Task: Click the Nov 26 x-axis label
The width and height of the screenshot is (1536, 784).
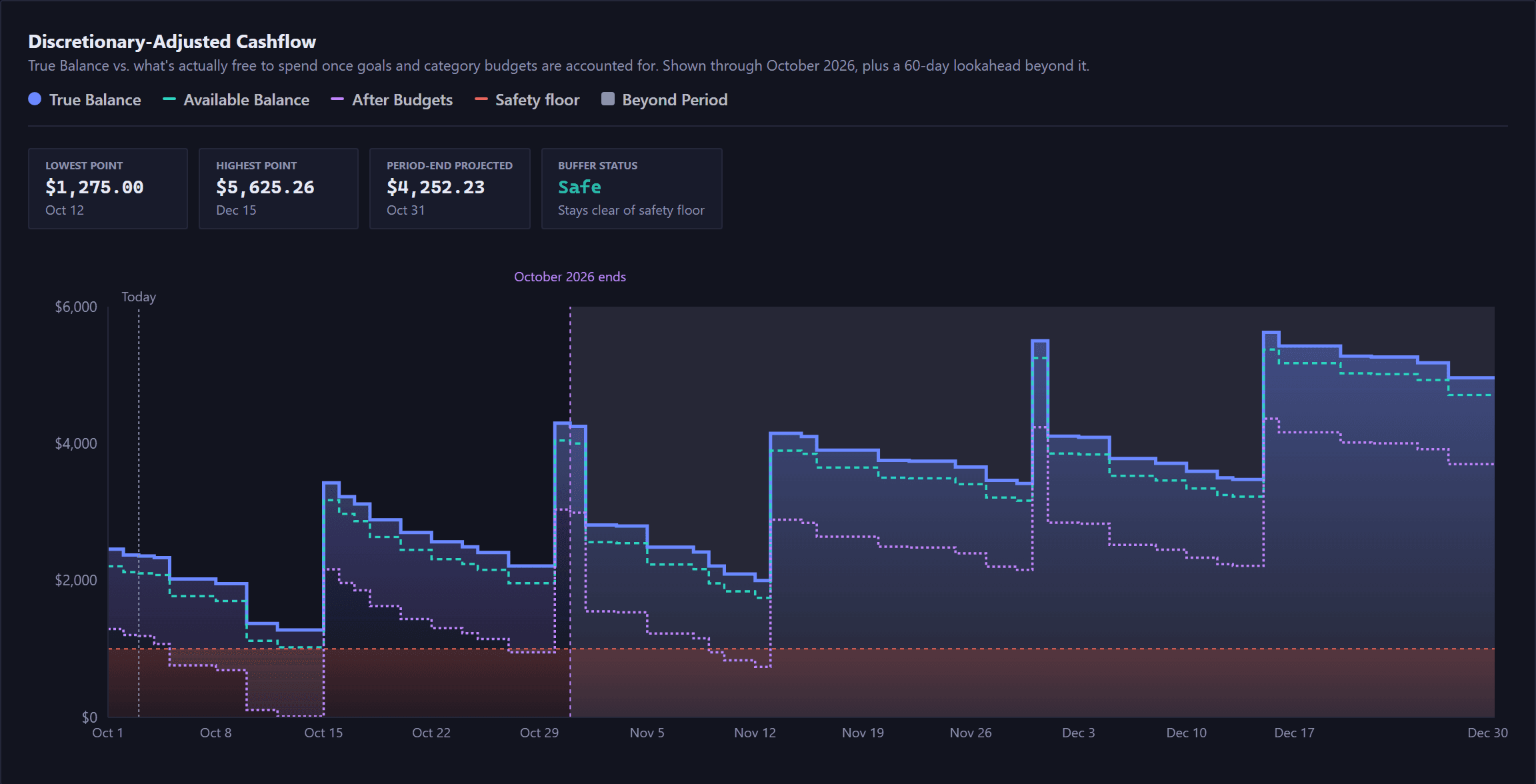Action: pos(971,733)
